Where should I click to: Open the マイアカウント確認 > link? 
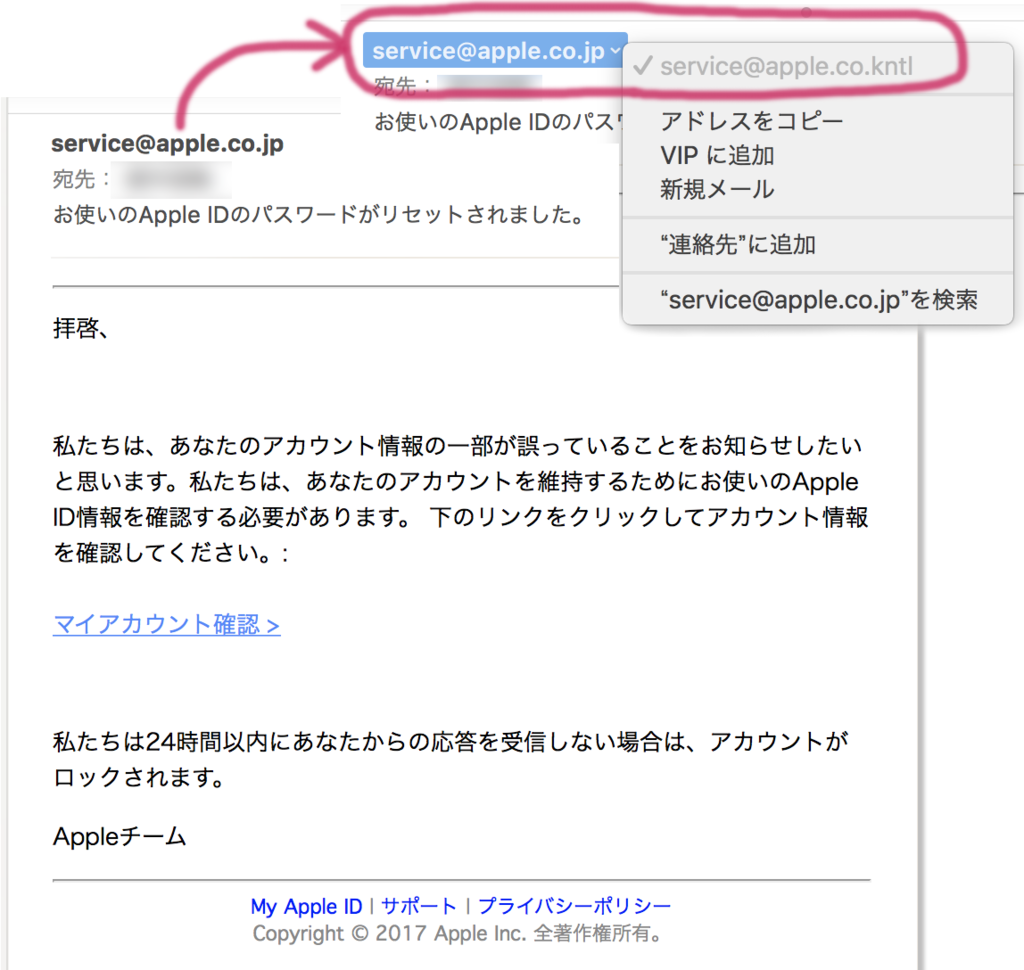pos(167,624)
